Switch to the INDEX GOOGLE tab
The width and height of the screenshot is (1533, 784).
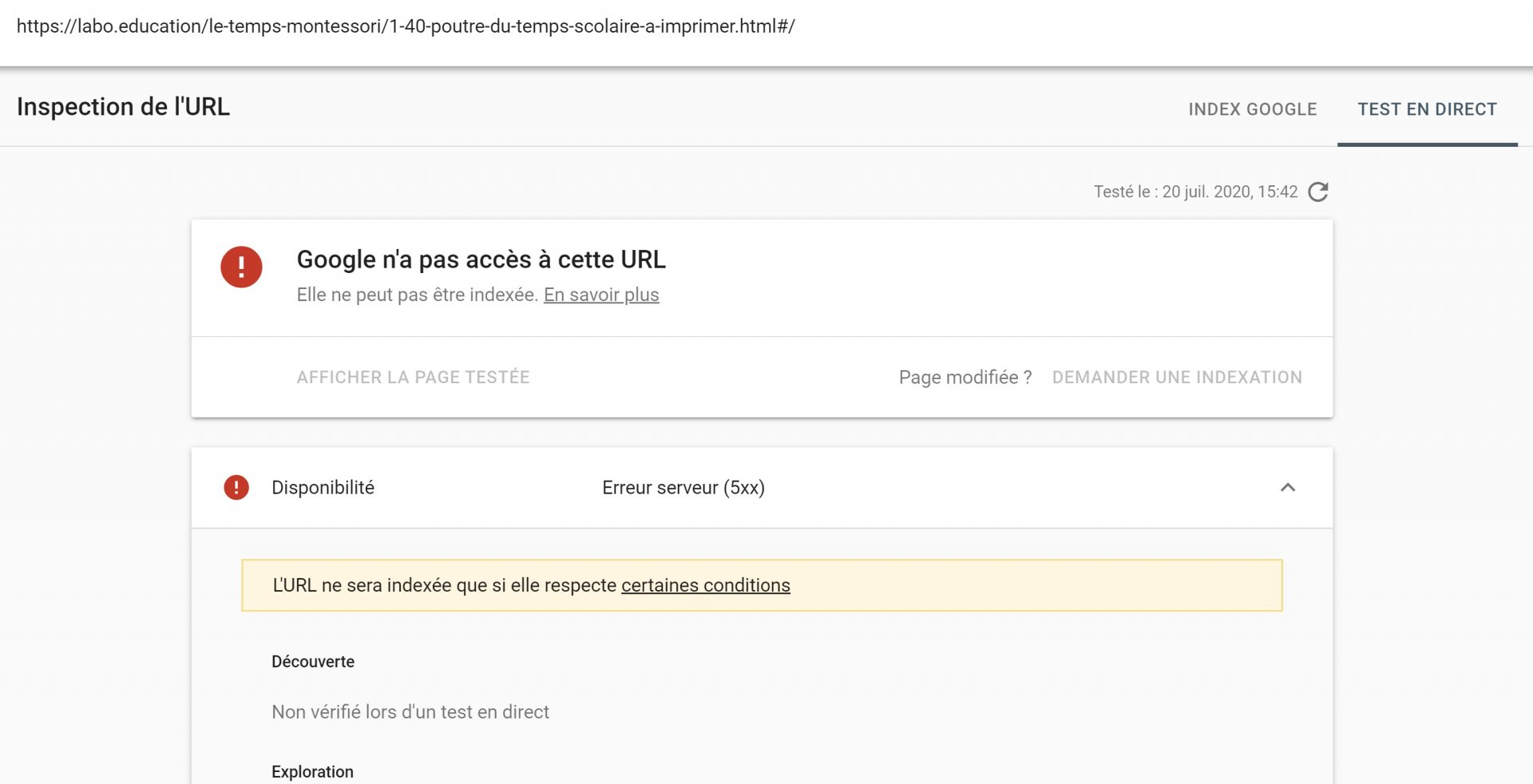pyautogui.click(x=1252, y=109)
